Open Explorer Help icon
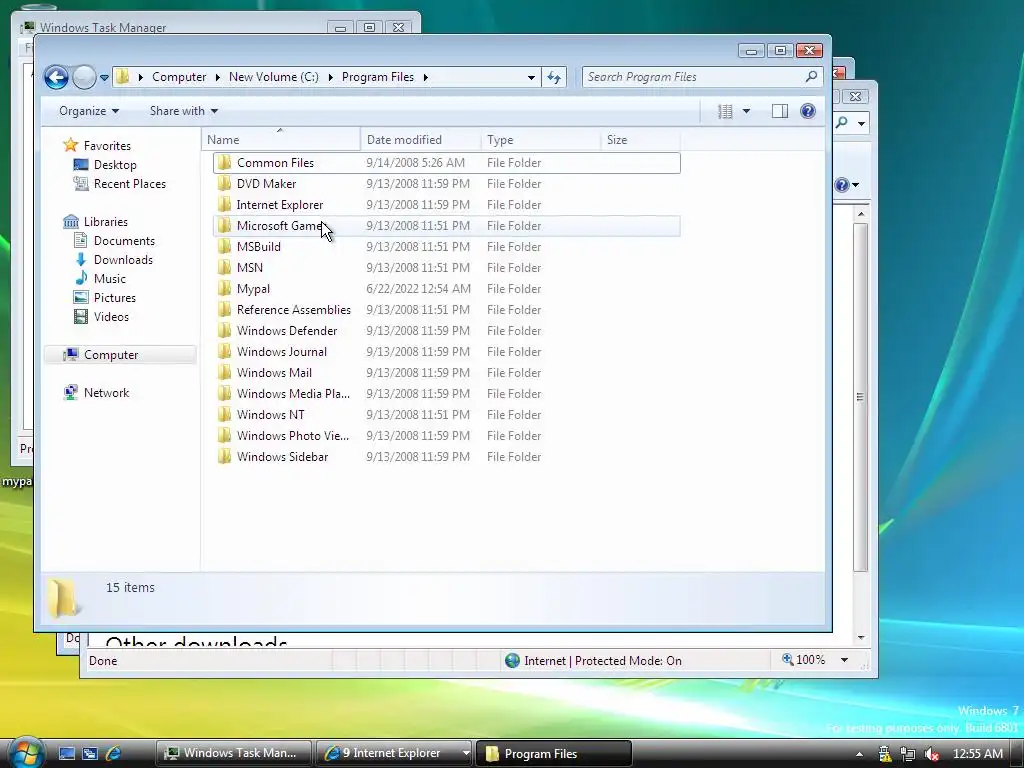Screen dimensions: 1024x768 [808, 111]
